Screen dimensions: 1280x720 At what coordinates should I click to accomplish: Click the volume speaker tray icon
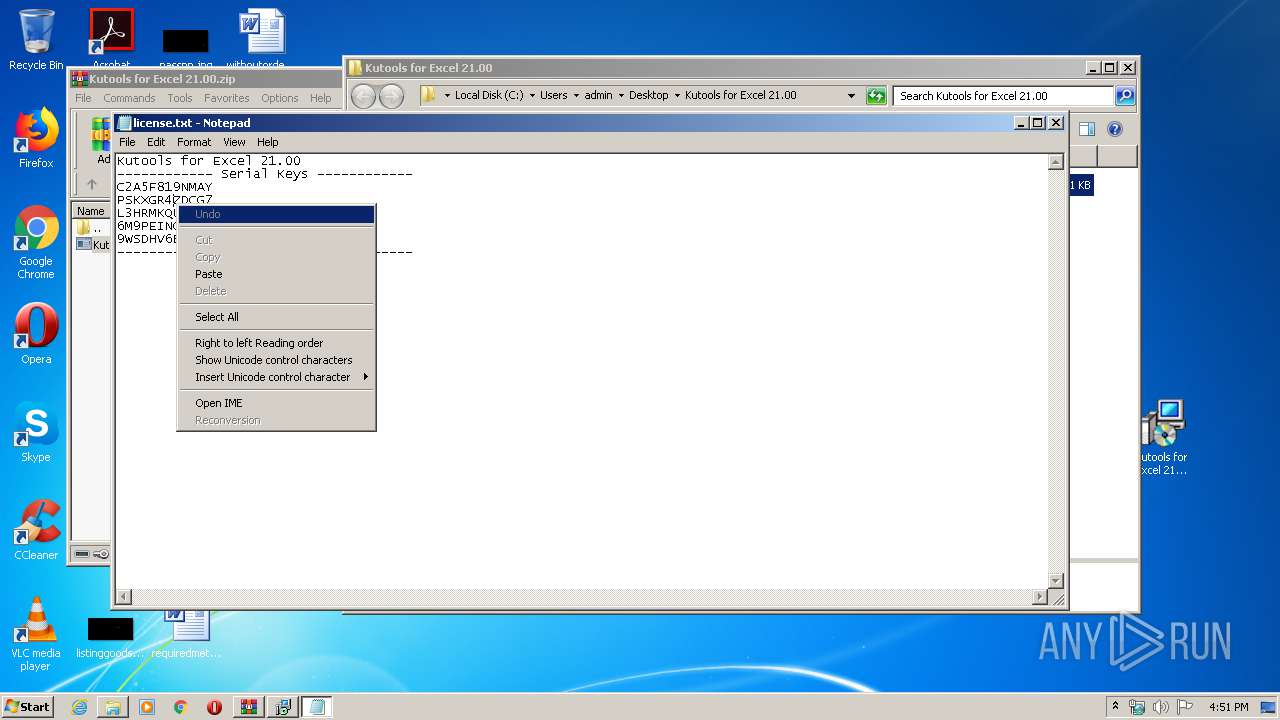pyautogui.click(x=1160, y=707)
